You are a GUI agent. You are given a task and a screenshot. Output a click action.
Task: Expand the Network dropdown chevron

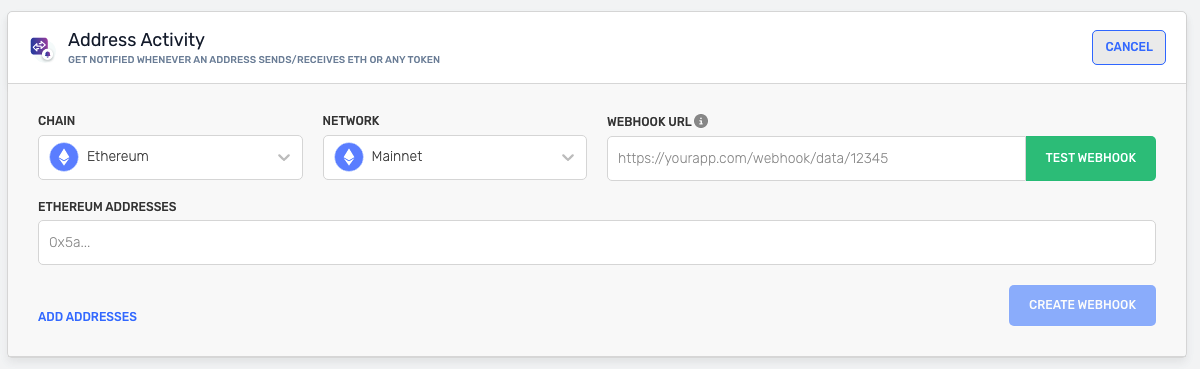[x=567, y=158]
